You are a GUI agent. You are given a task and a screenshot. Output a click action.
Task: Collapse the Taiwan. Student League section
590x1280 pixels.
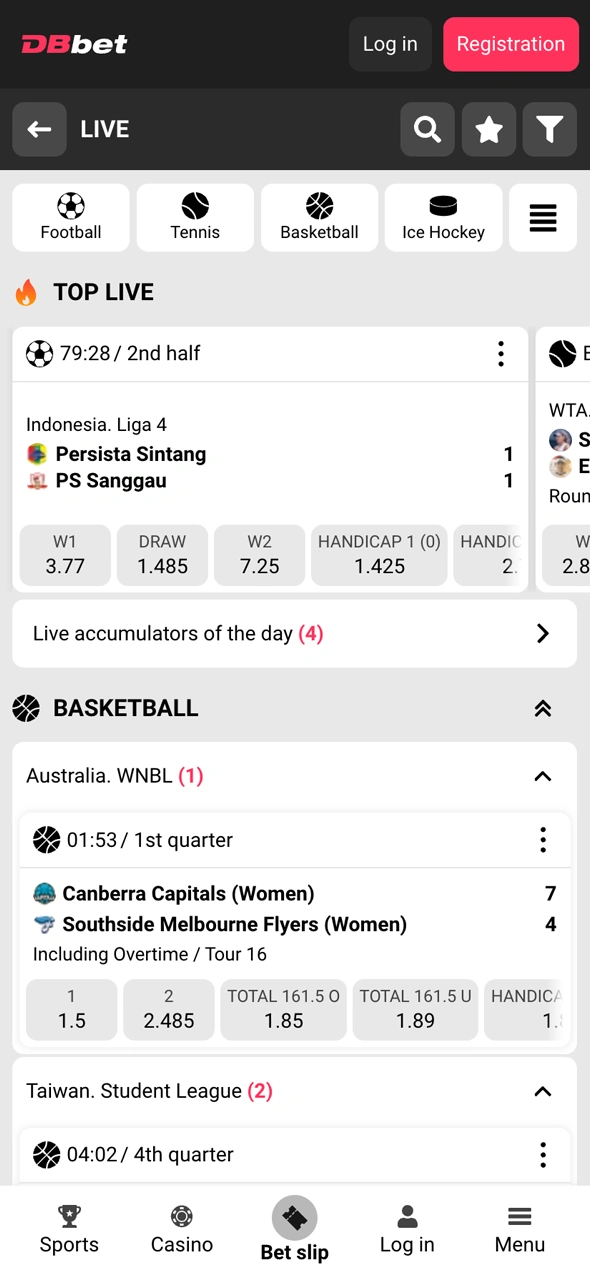542,1092
